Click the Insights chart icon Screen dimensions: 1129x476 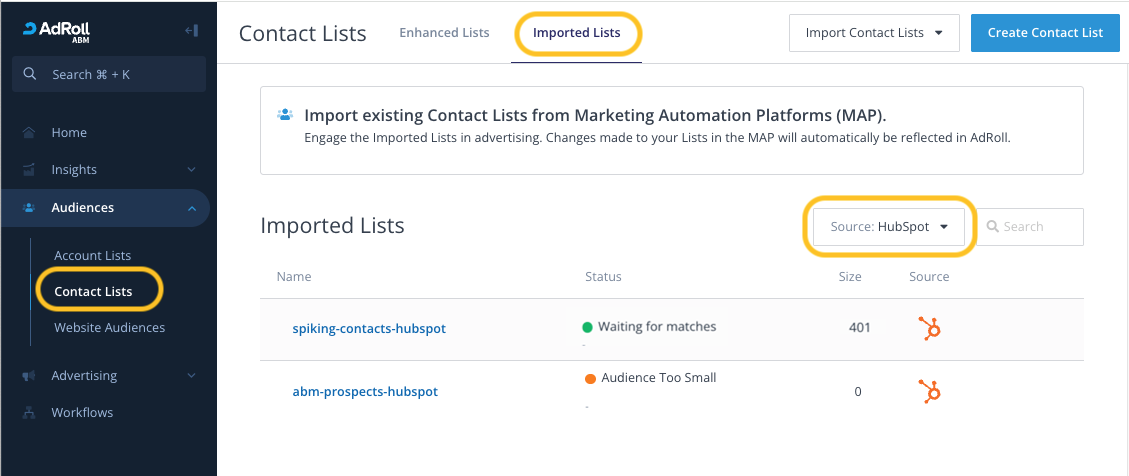click(29, 170)
